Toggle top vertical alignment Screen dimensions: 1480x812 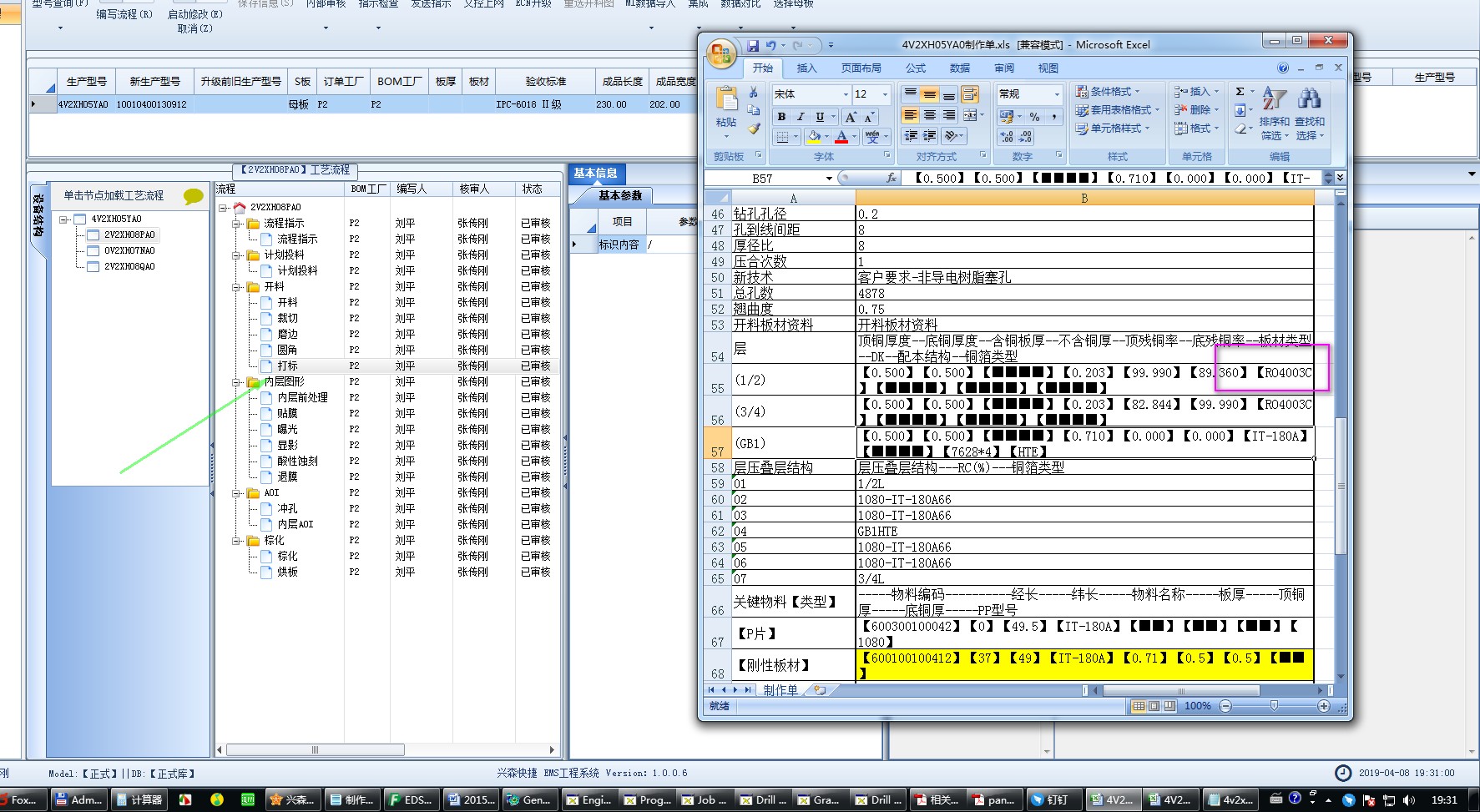911,94
